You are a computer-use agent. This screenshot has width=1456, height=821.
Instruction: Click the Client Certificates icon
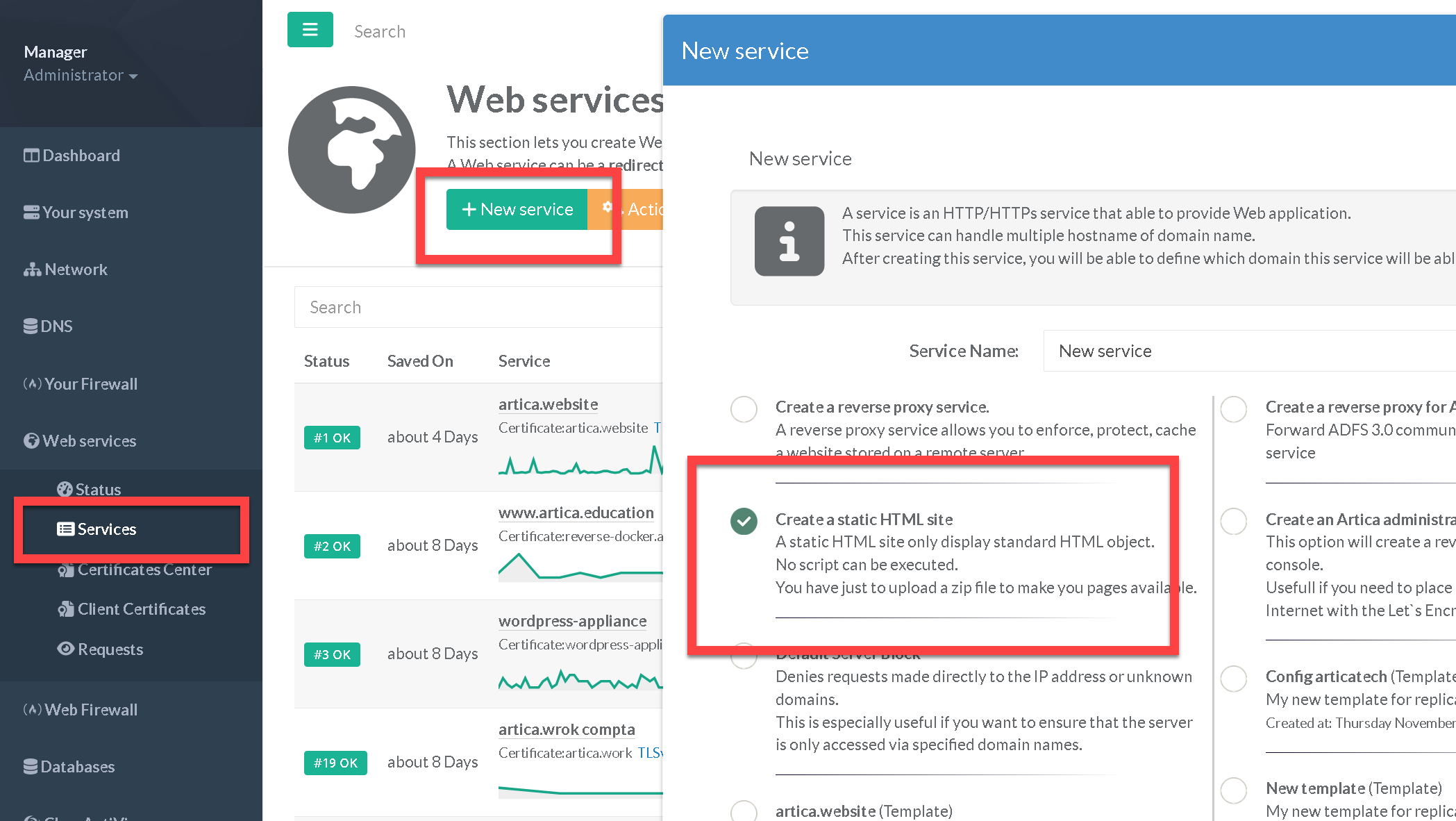point(66,609)
